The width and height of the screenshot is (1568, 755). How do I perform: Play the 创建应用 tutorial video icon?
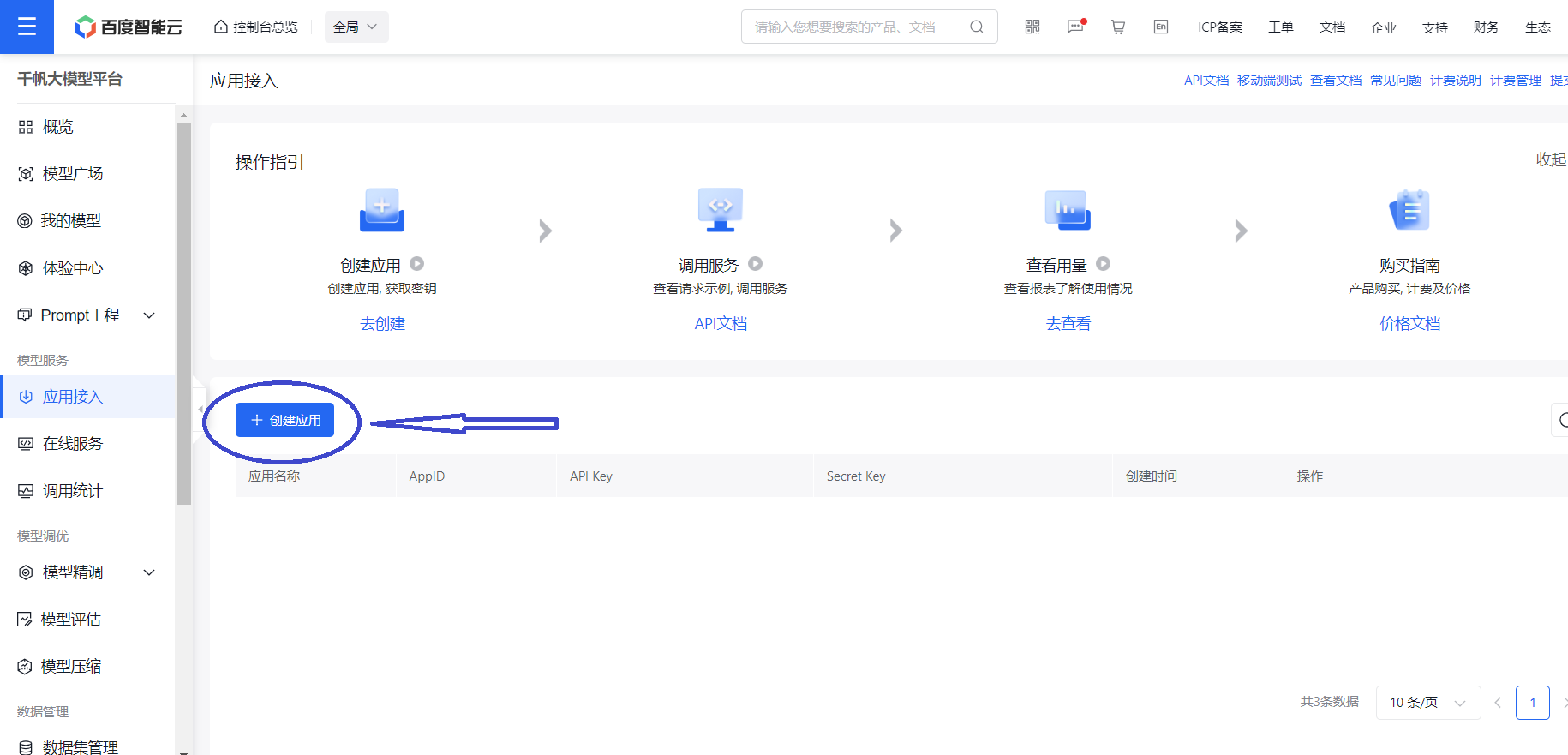point(417,264)
